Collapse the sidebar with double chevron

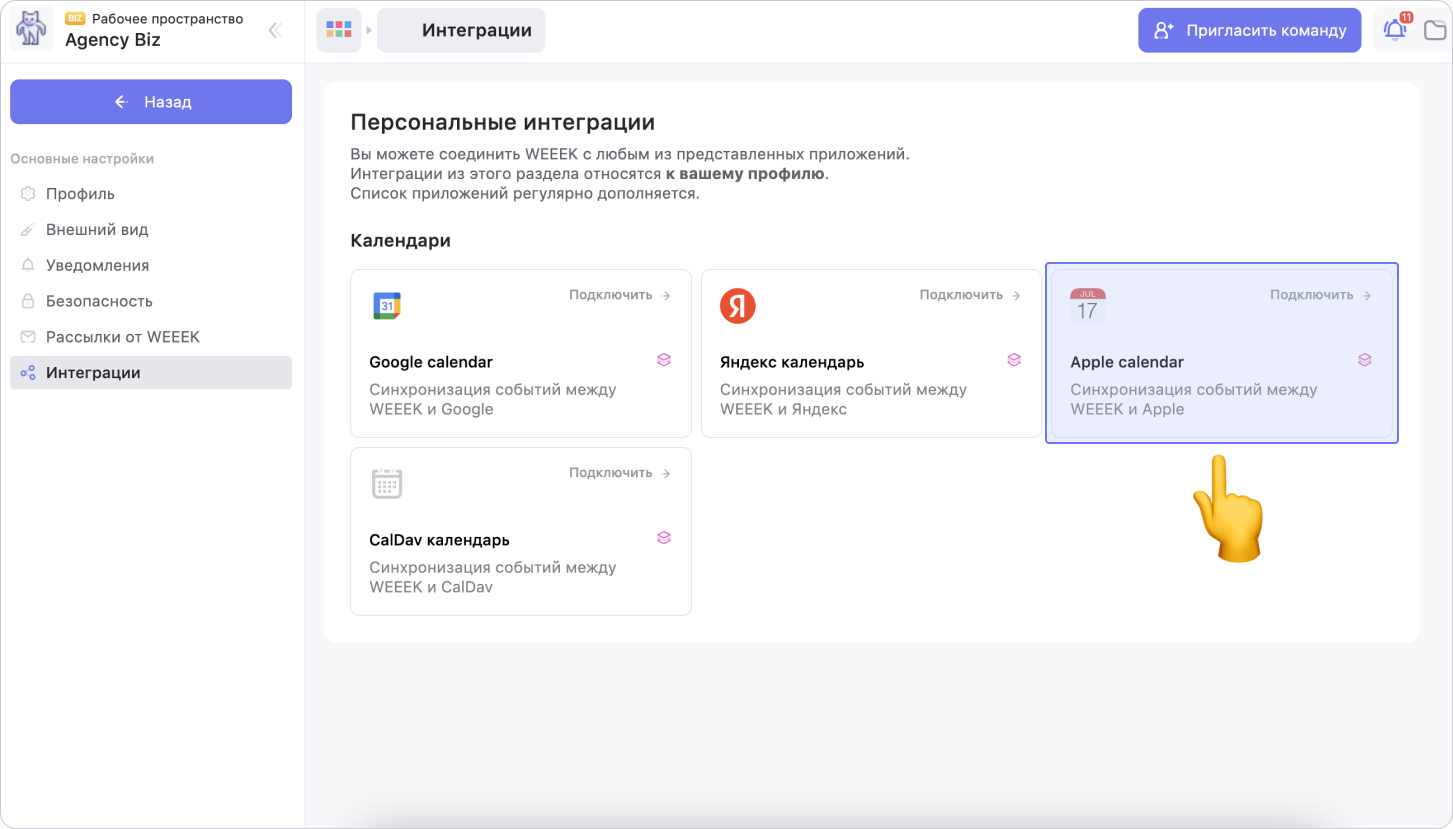(275, 30)
